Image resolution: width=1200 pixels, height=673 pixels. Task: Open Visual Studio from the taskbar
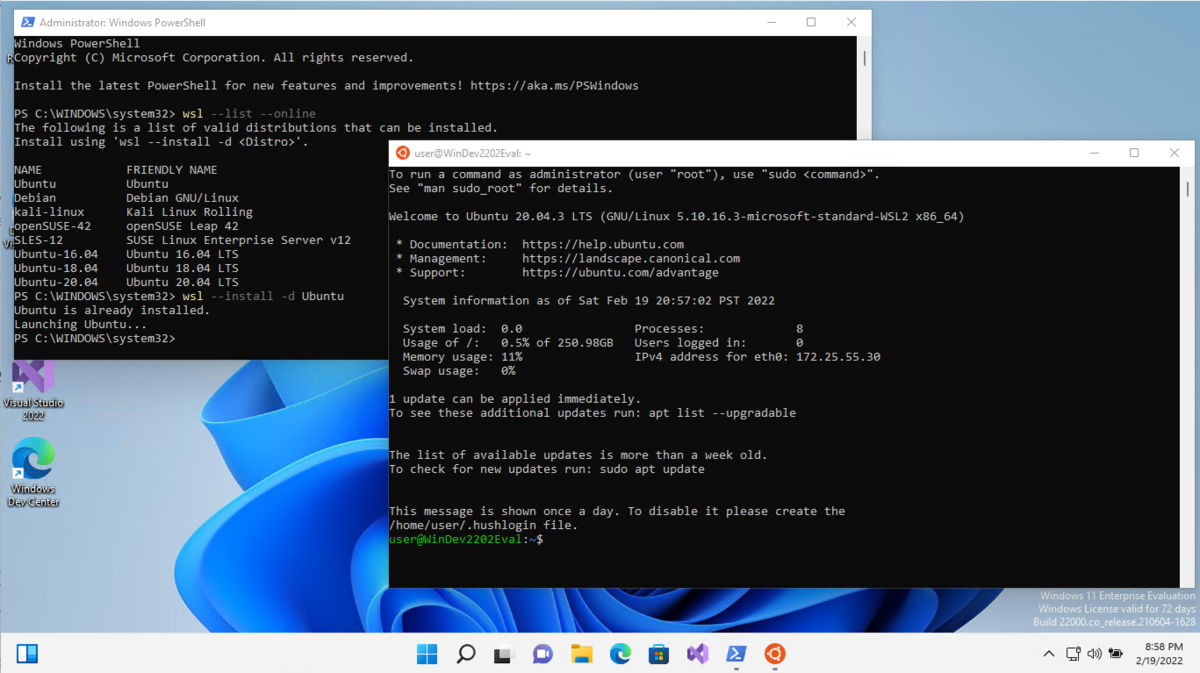coord(697,654)
